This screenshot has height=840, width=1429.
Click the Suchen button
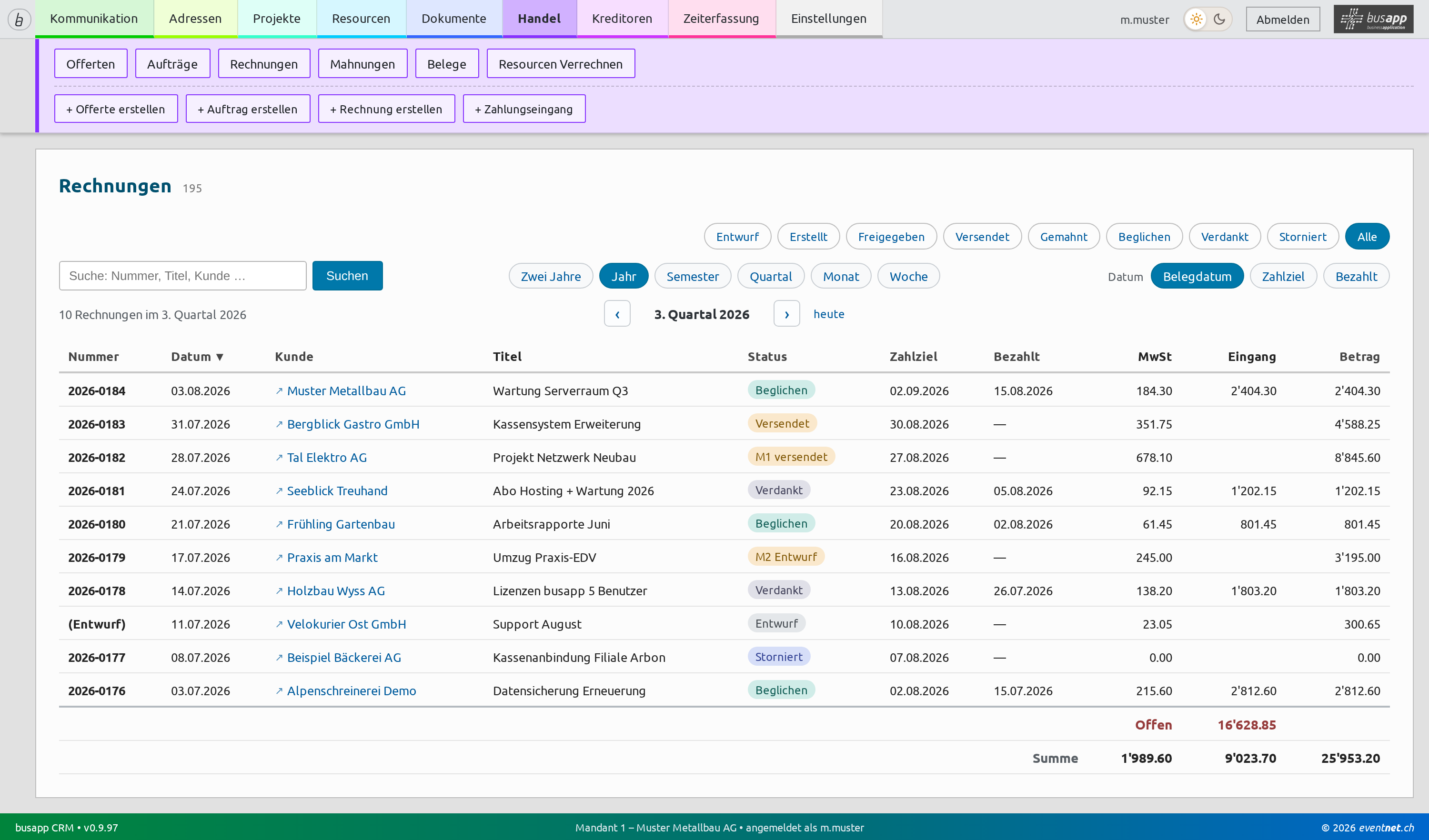click(347, 275)
